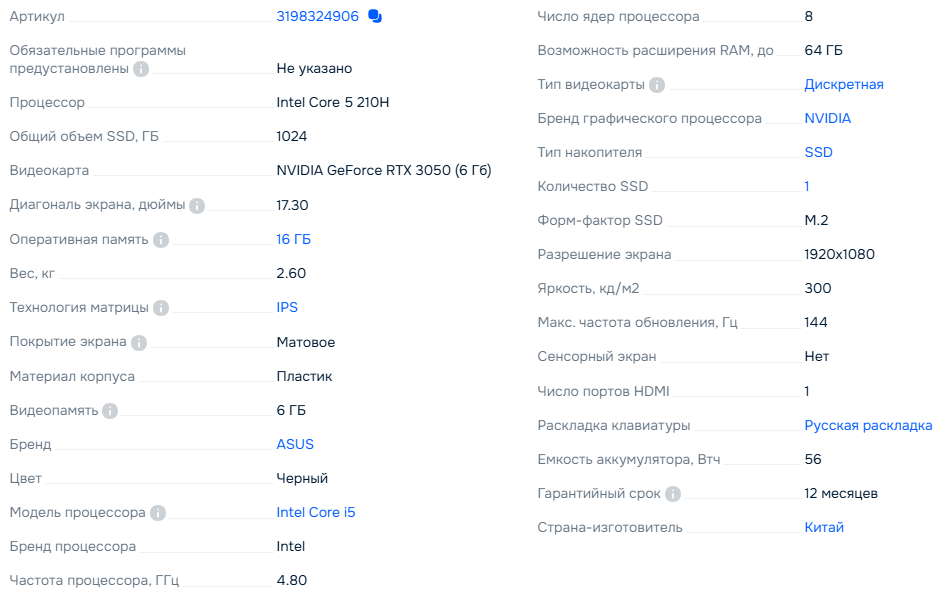Open info icon for Технология матрицы
Viewport: 942px width, 597px height.
(161, 308)
